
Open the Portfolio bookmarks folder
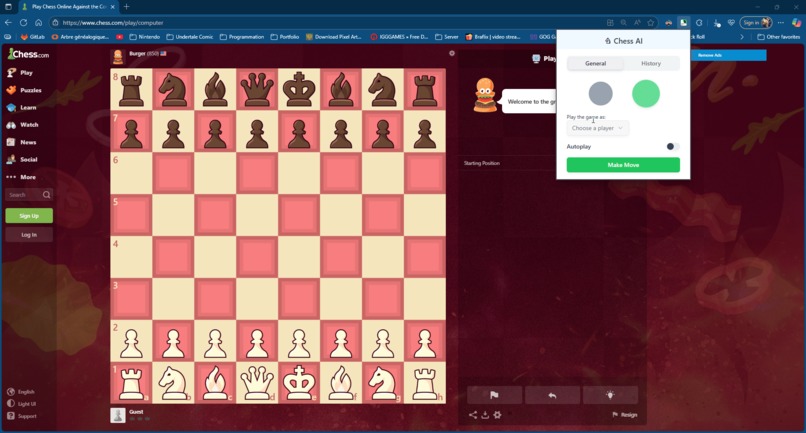[x=285, y=37]
